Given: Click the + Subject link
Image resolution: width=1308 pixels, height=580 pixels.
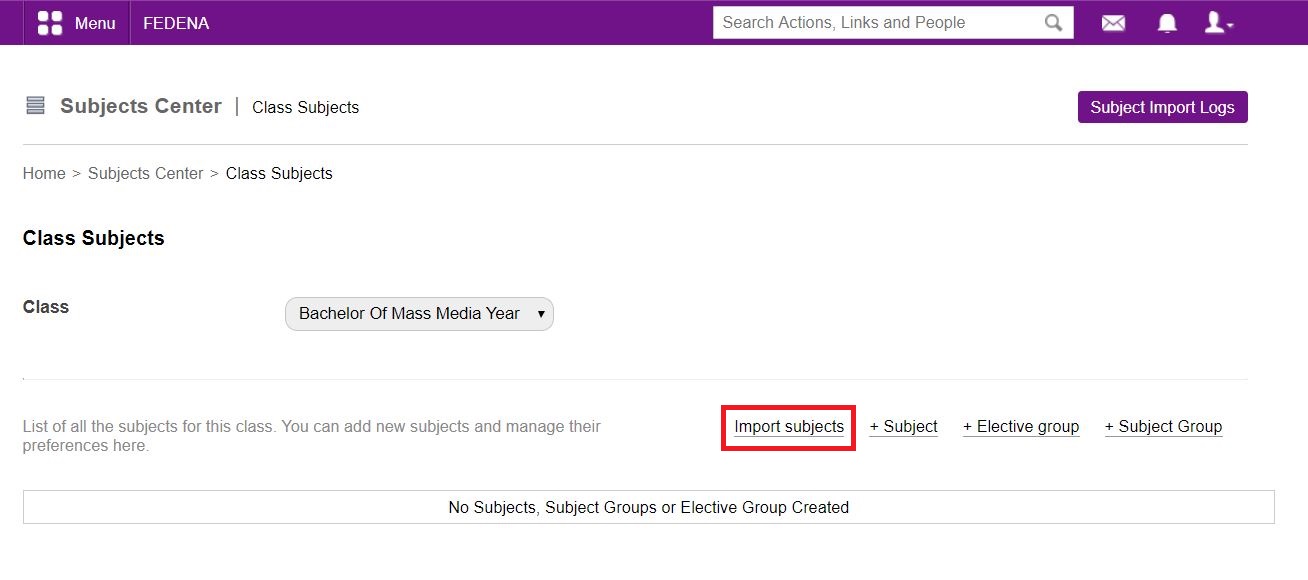Looking at the screenshot, I should (903, 427).
